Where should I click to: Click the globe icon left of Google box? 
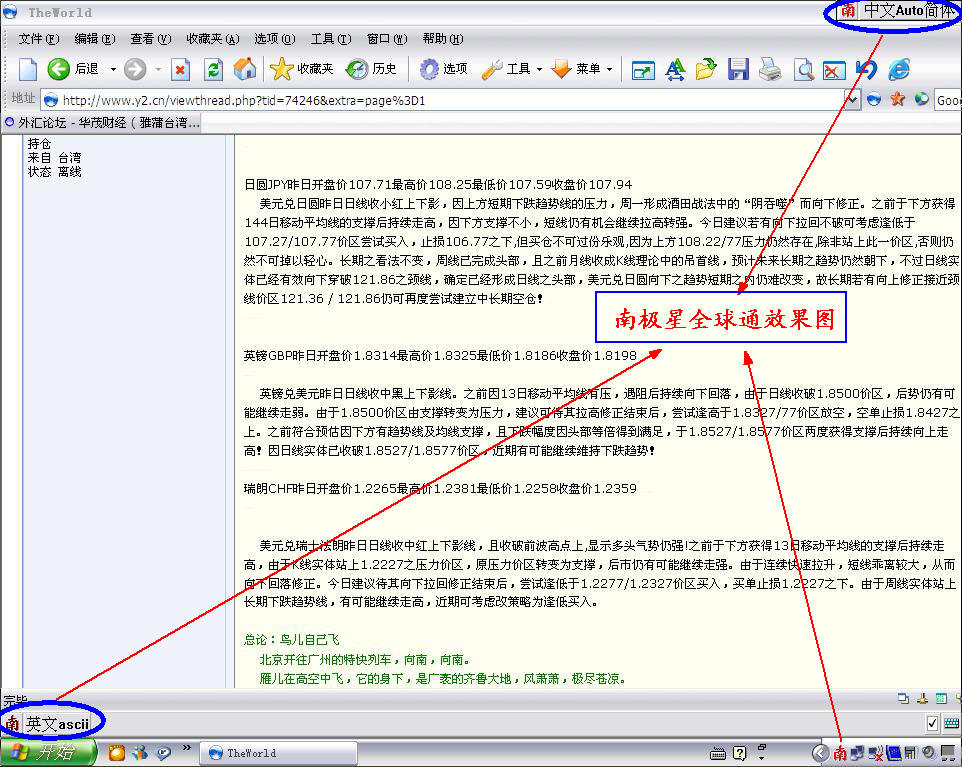pos(921,99)
